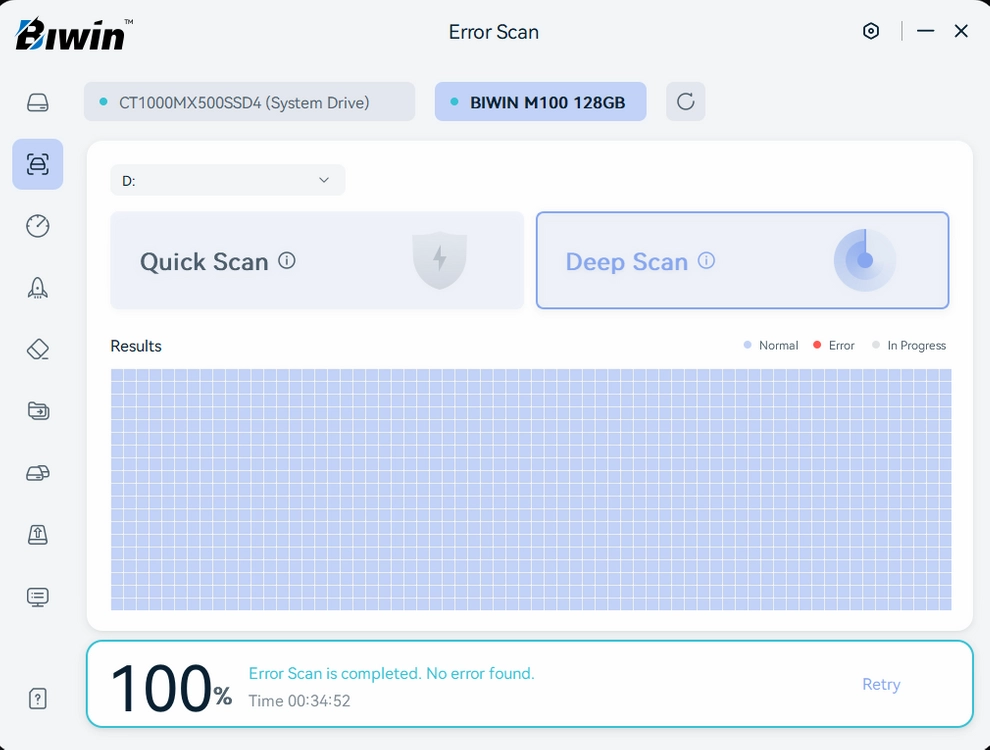Open the disk clone sidebar icon
The height and width of the screenshot is (750, 990).
click(38, 473)
